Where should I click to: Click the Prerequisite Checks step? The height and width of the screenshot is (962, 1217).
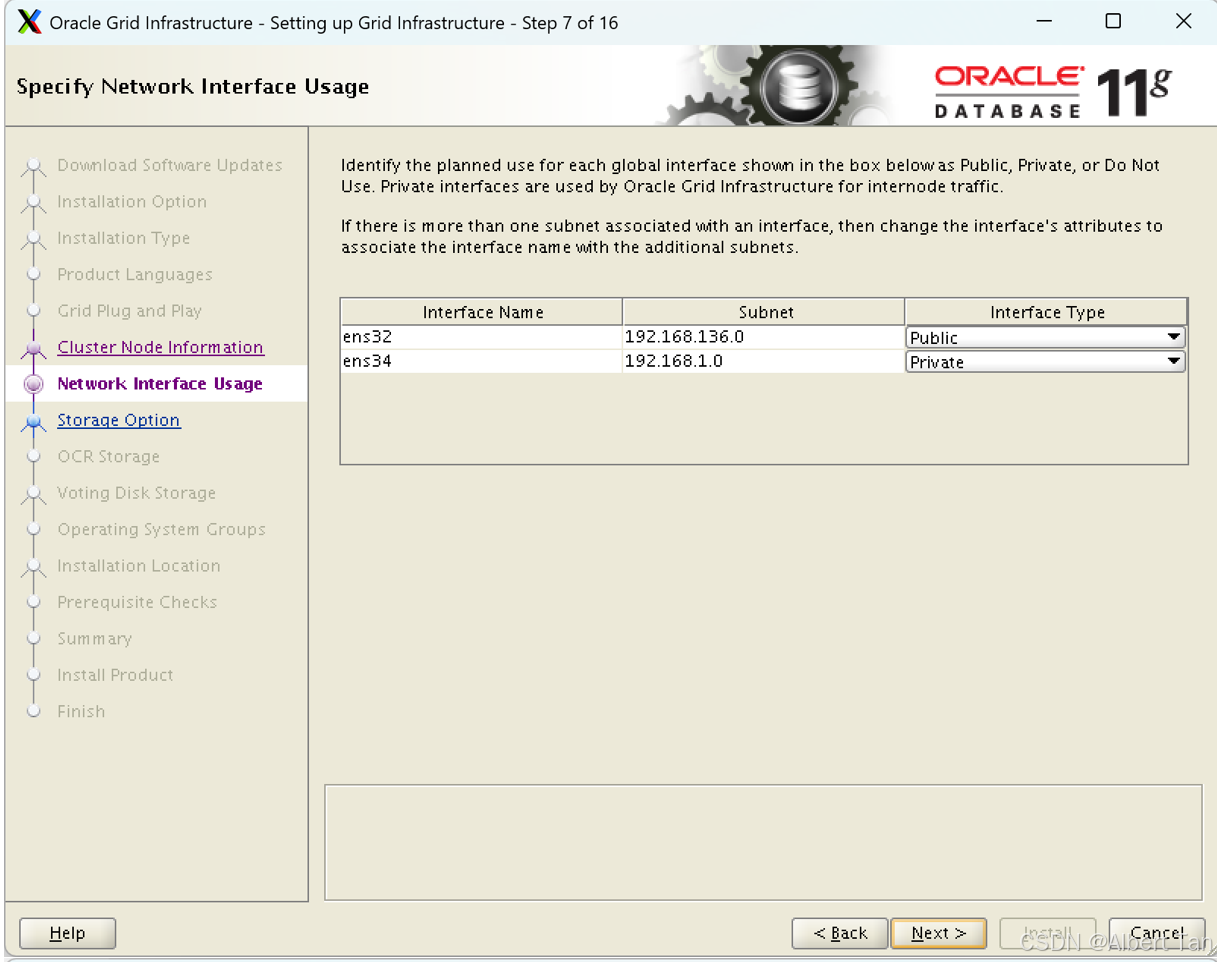[x=137, y=602]
